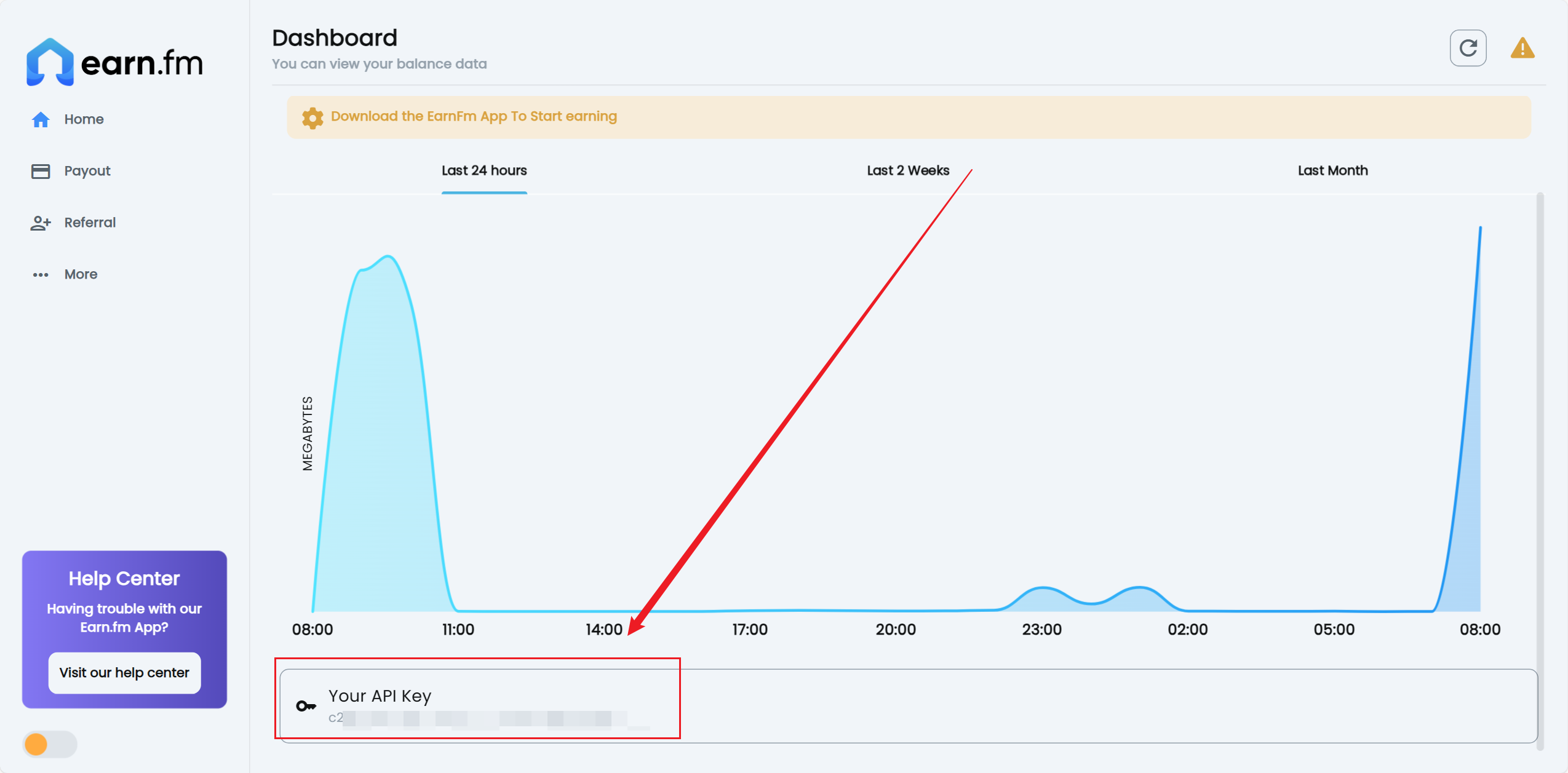Click the three-dots More icon
The image size is (1568, 773).
click(x=41, y=274)
